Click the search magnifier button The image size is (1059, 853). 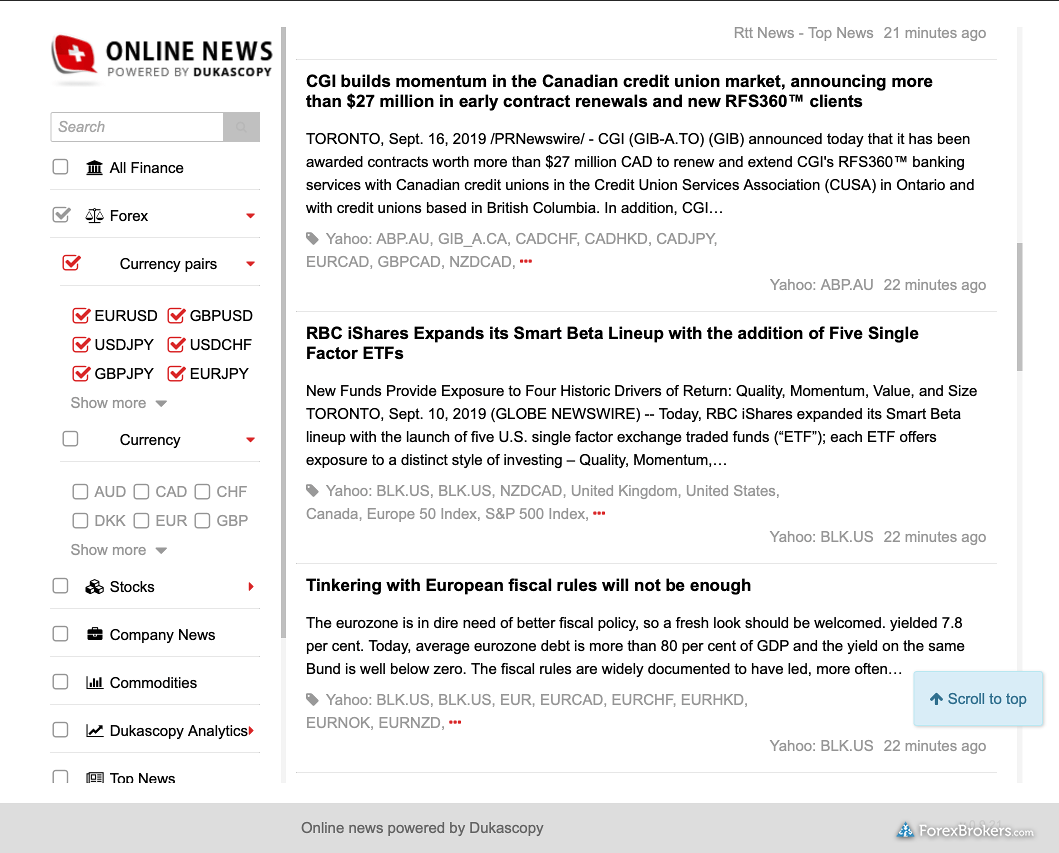241,127
